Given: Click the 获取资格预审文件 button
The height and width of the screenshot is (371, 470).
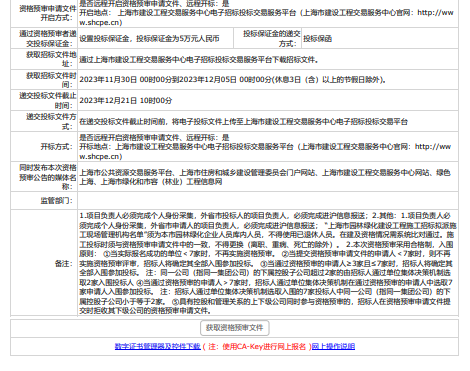Looking at the screenshot, I should pyautogui.click(x=235, y=328).
